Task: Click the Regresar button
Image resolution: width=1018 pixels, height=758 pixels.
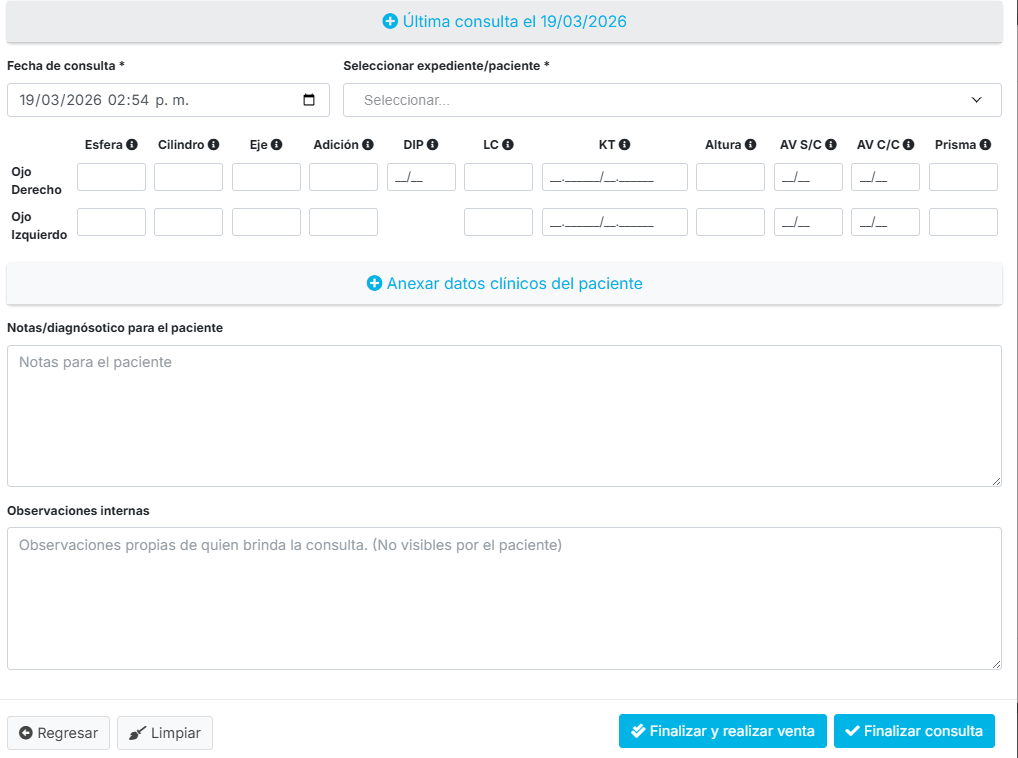Action: click(58, 733)
